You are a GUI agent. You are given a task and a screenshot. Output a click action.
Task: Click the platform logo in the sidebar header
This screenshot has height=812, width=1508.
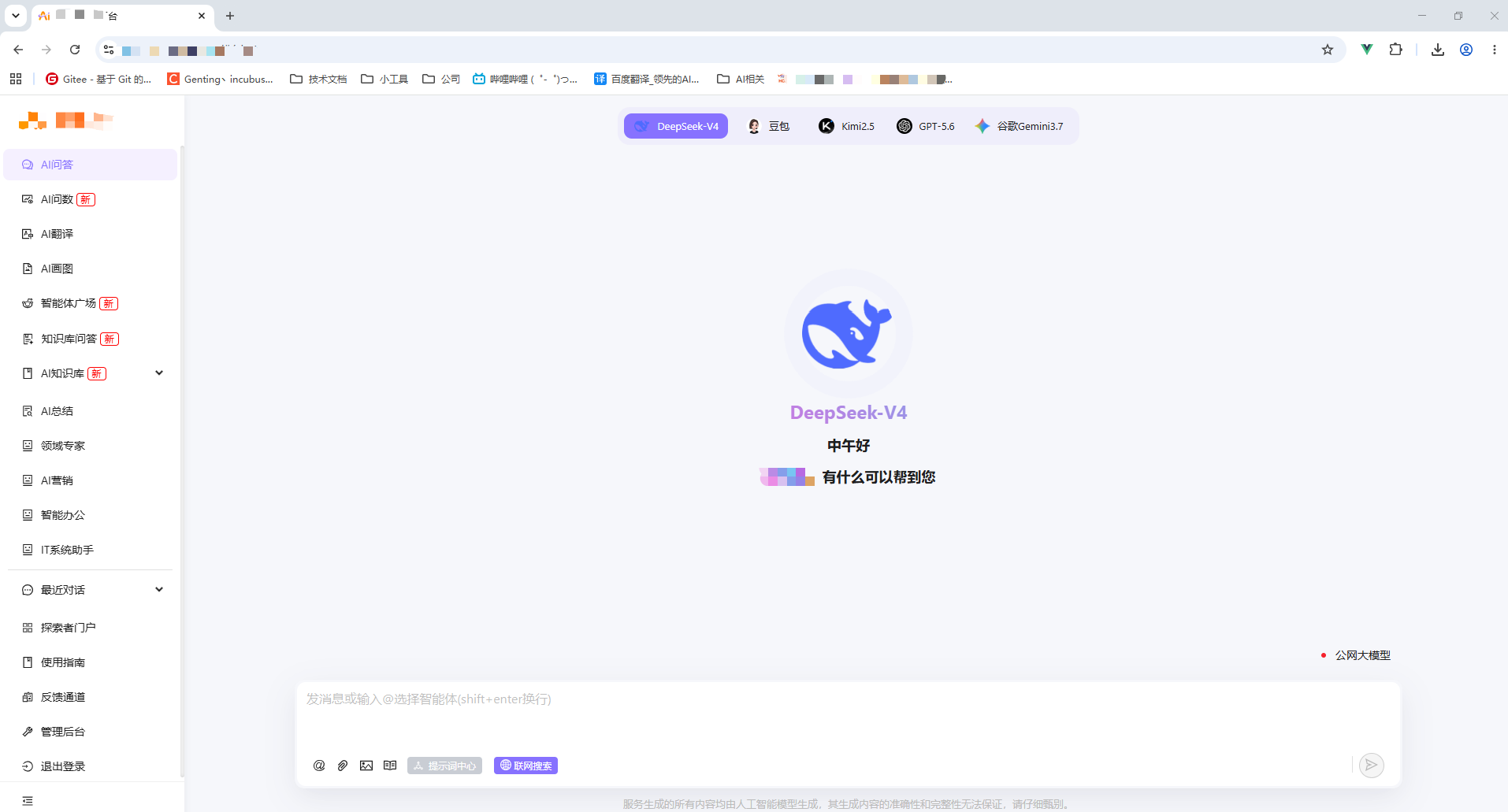65,121
